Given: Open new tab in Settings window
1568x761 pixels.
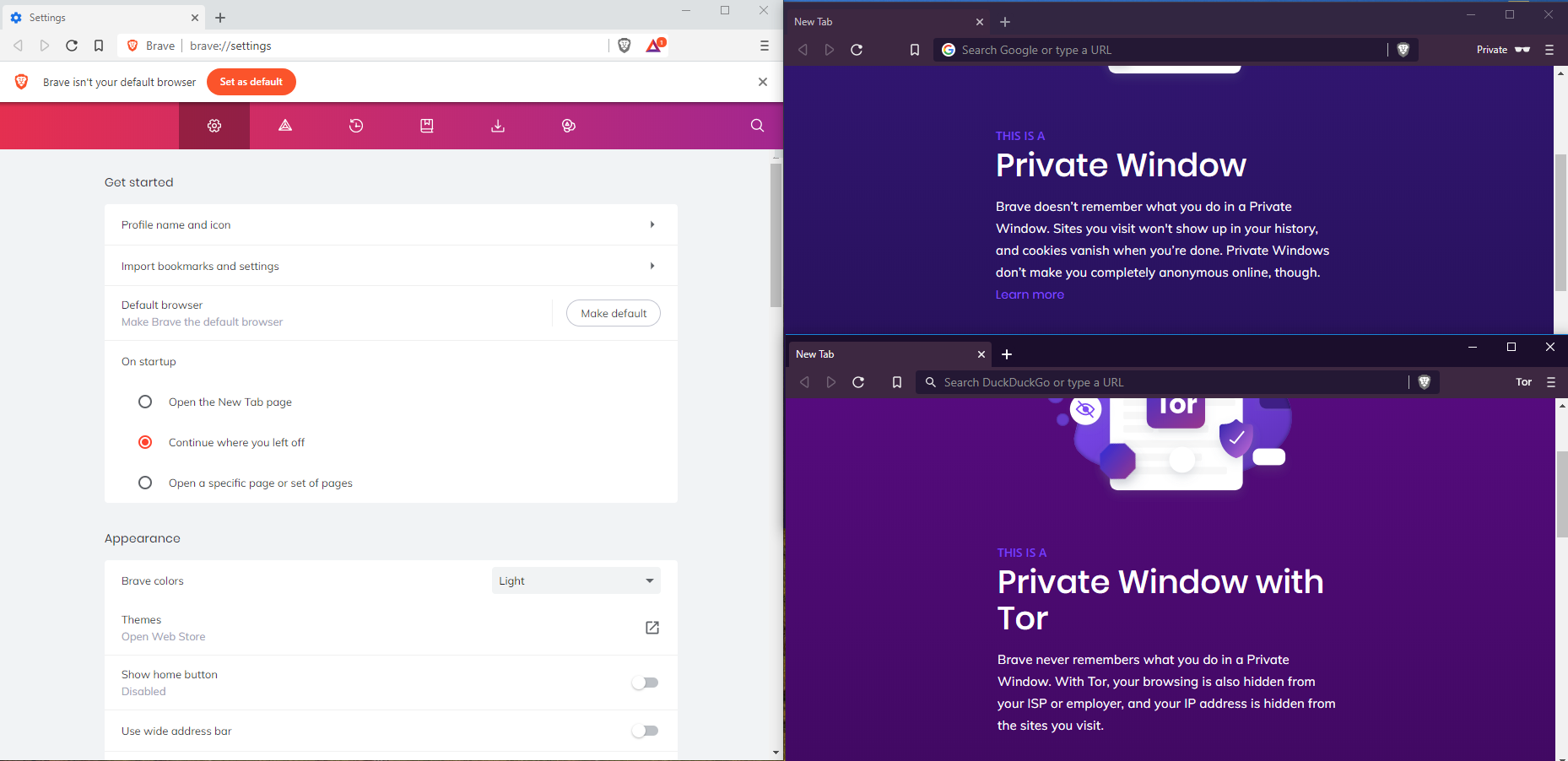Looking at the screenshot, I should tap(220, 18).
